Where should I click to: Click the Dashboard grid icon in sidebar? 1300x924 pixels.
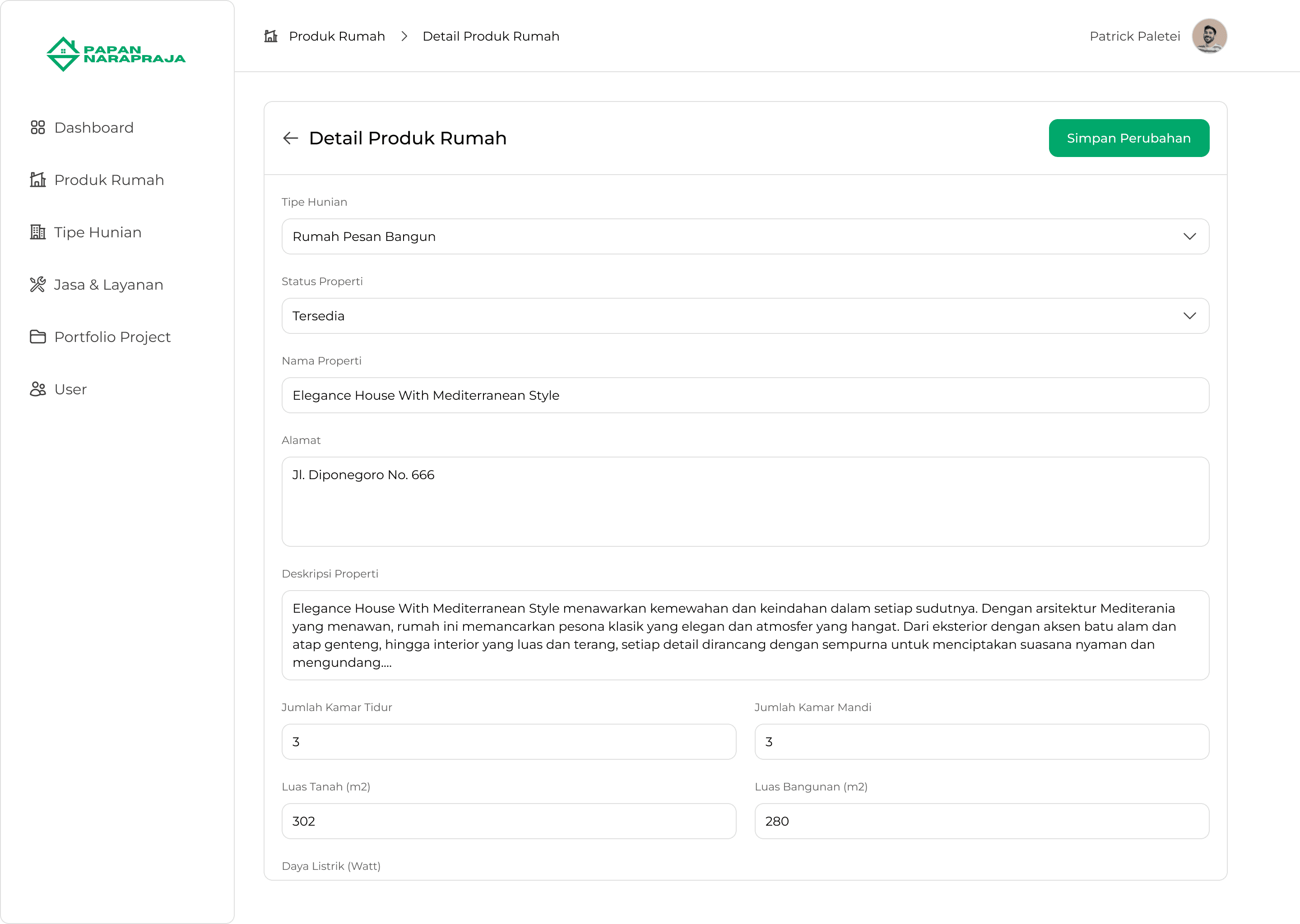point(37,127)
